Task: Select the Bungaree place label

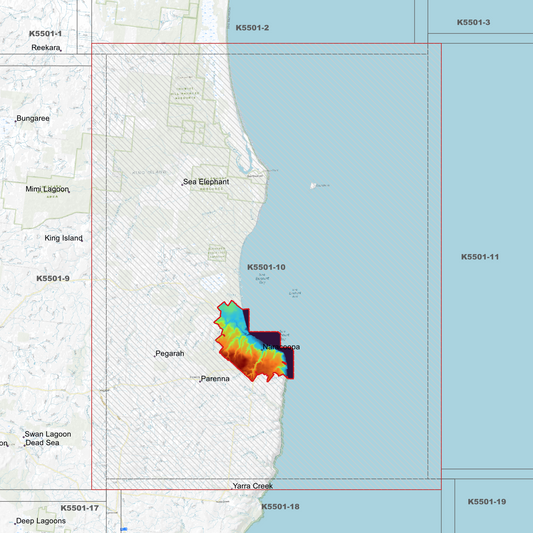Action: [x=33, y=118]
